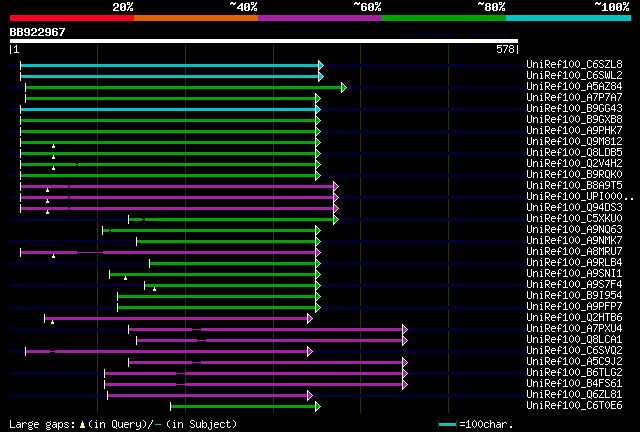
Task: Select the UniRef100_A9PFP7 label
Action: [574, 307]
